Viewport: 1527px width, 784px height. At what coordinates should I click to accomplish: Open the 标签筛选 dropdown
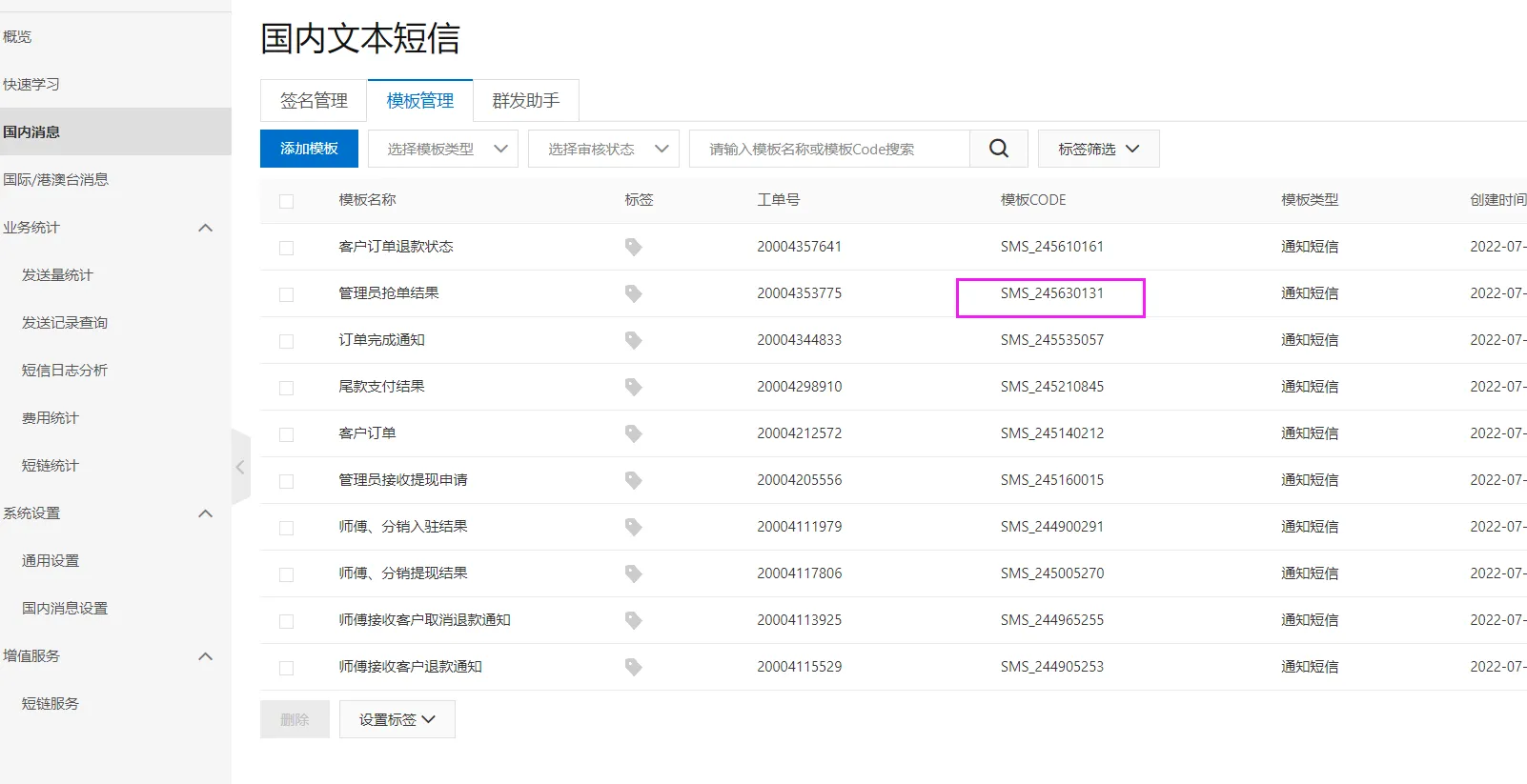[x=1099, y=149]
